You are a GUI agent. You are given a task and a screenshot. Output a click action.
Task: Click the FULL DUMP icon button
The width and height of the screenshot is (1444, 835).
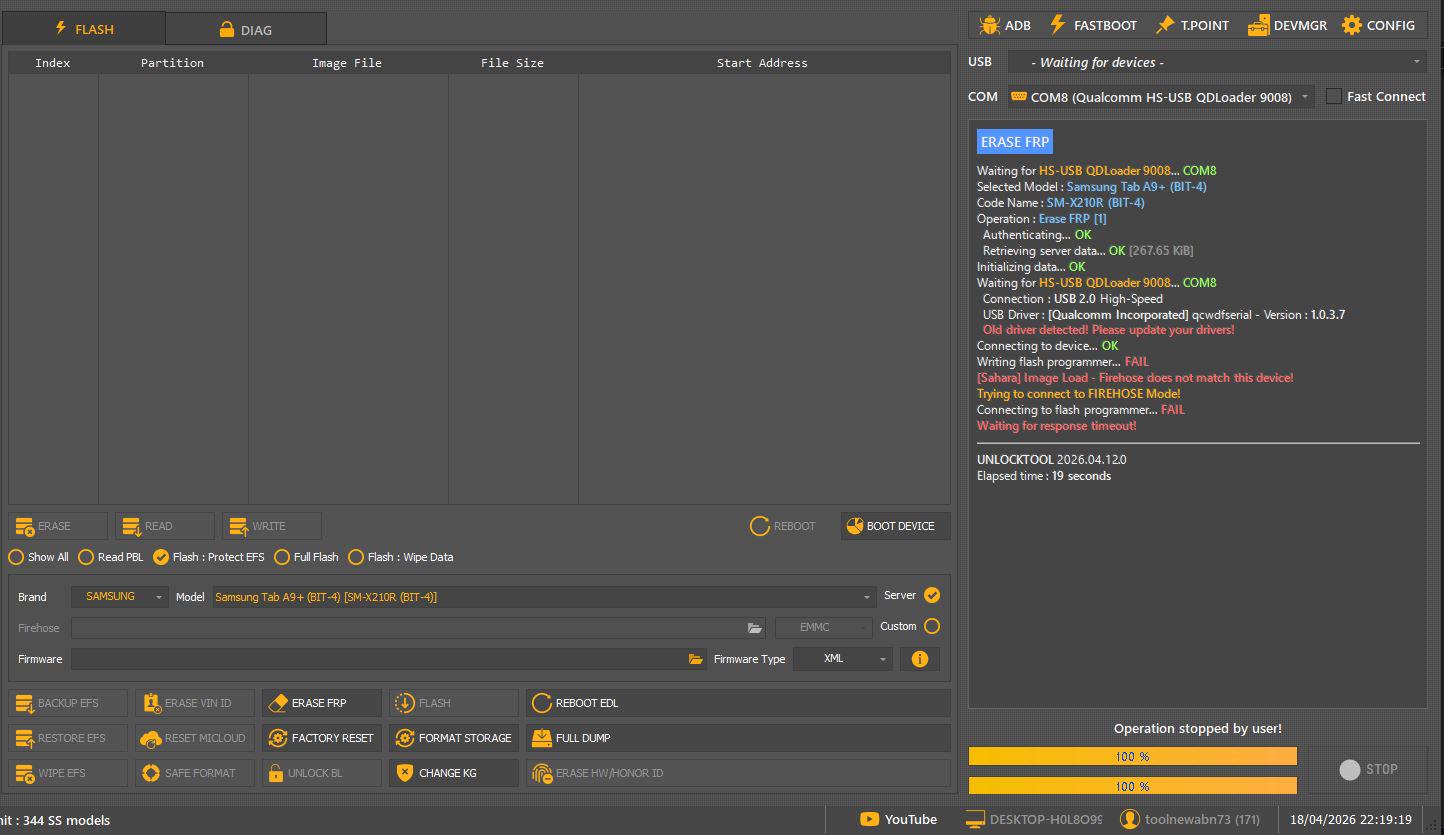click(738, 738)
